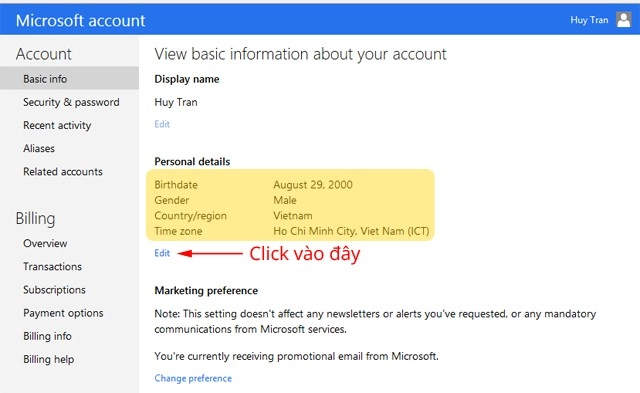The image size is (640, 393).
Task: Click the birthdate value August 29, 2000
Action: (313, 185)
